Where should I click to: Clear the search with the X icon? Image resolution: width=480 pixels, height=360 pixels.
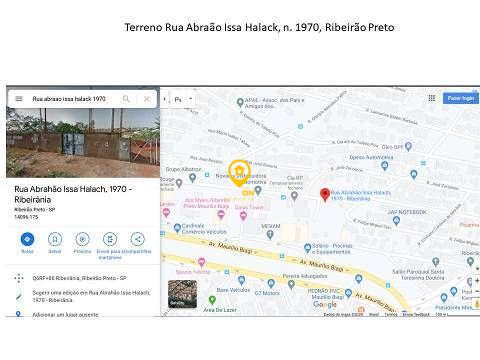(146, 99)
